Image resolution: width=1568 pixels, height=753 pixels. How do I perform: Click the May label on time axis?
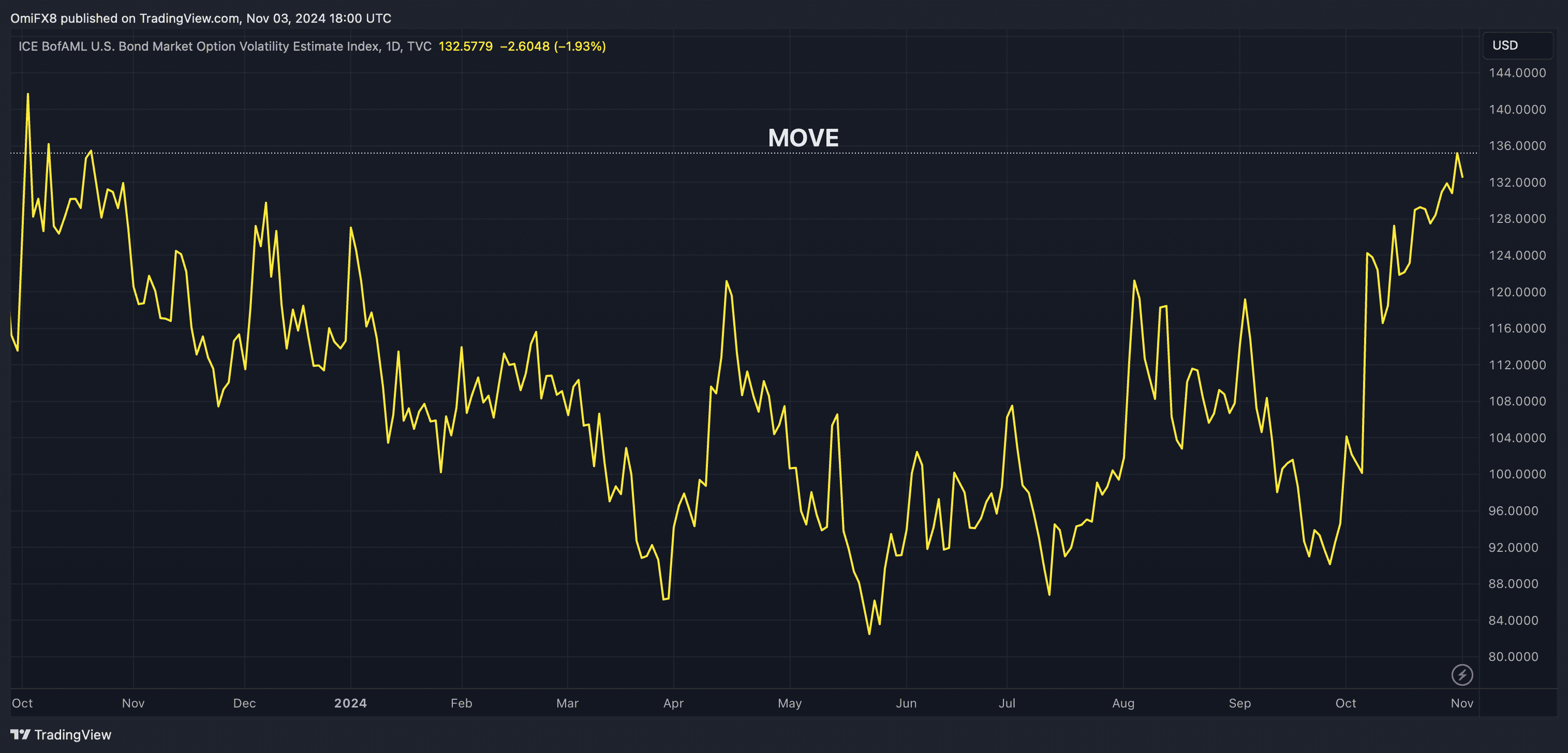790,703
